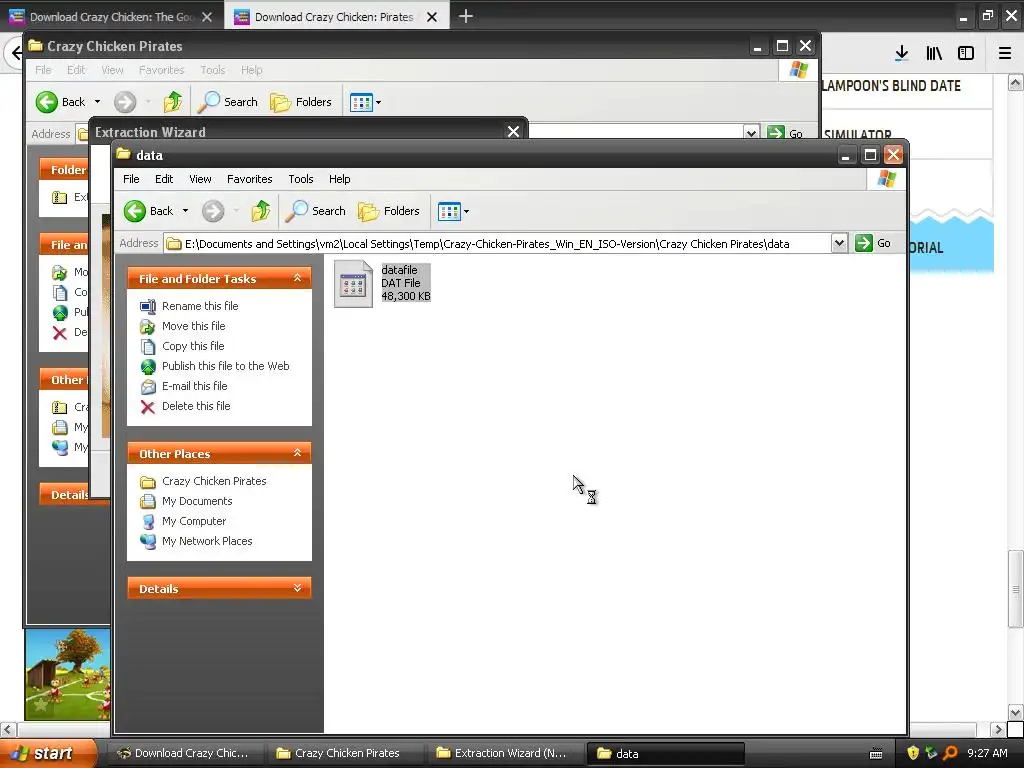Toggle Folders pane in data window
This screenshot has height=768, width=1024.
389,211
